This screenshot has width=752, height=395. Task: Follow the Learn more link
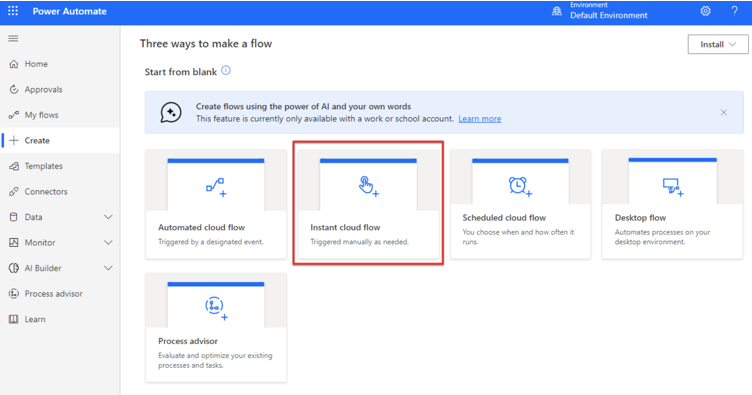(480, 119)
